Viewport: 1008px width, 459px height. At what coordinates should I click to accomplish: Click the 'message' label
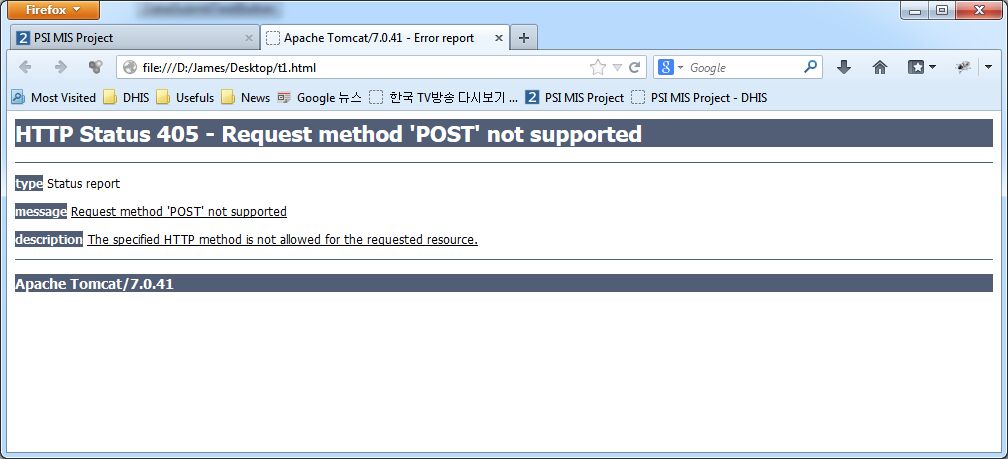coord(40,212)
